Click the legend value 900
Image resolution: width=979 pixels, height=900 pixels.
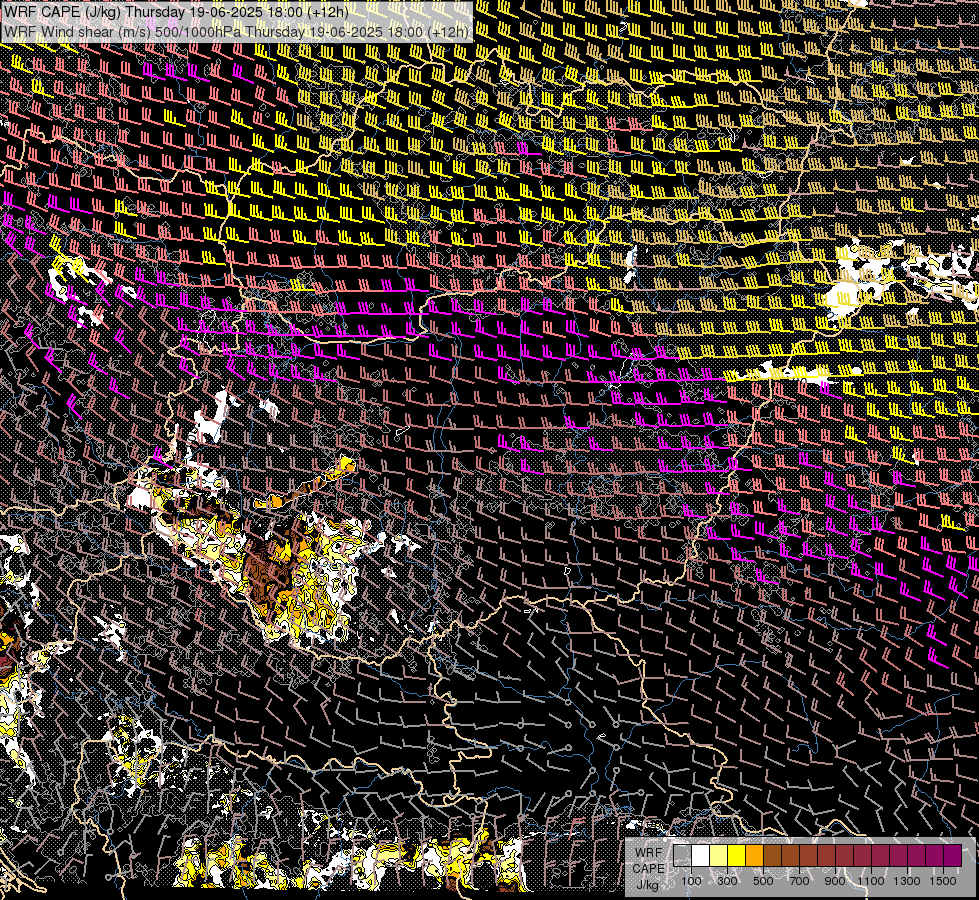coord(835,881)
